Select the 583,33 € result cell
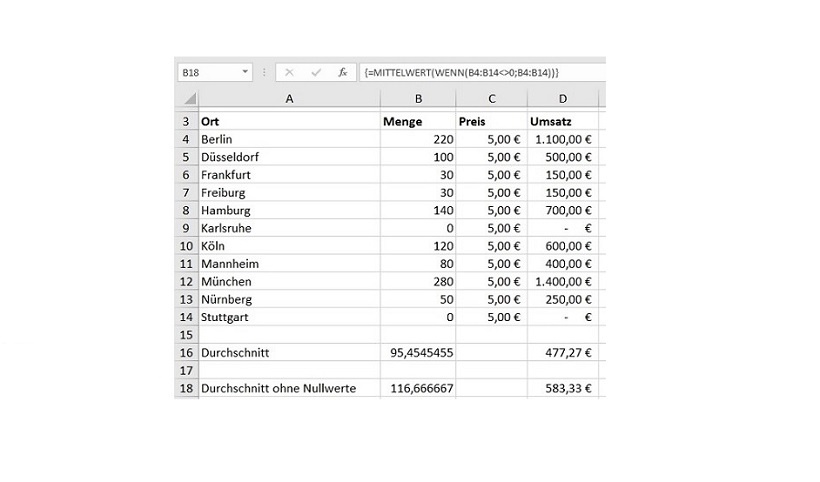The height and width of the screenshot is (482, 820). point(562,388)
